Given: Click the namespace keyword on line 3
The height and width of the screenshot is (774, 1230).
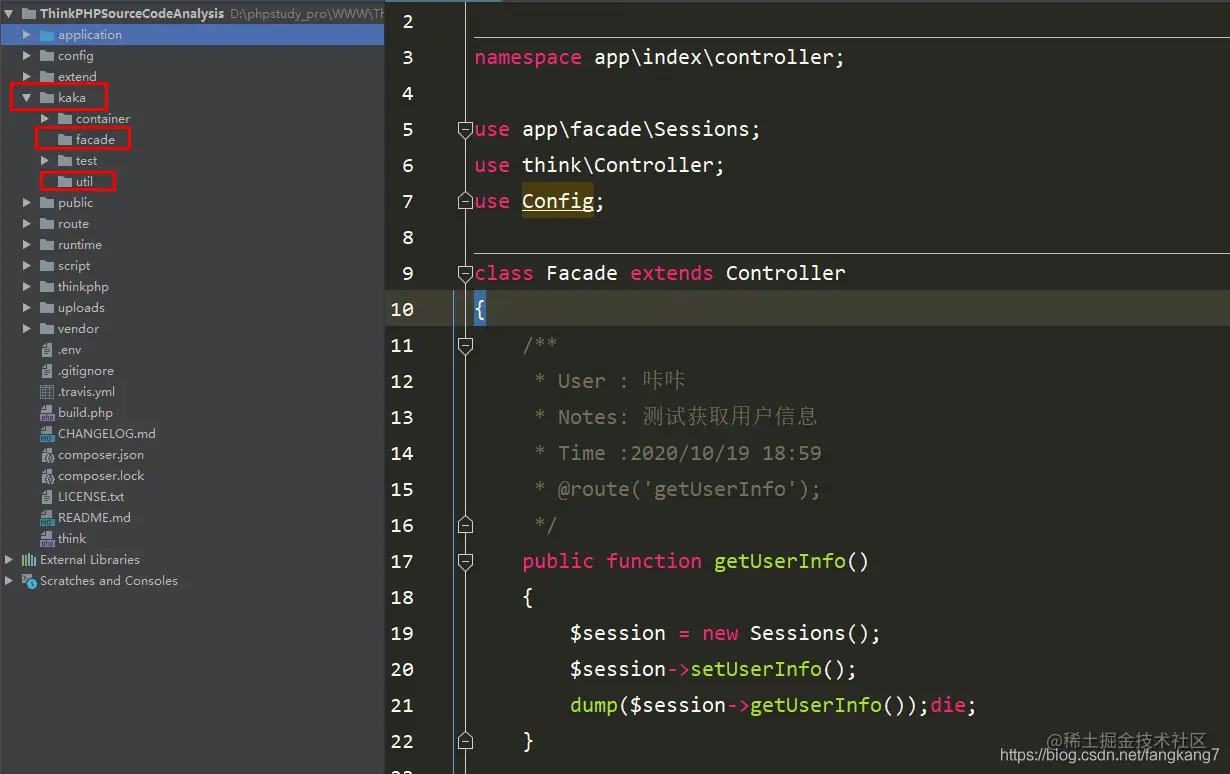Looking at the screenshot, I should pyautogui.click(x=528, y=57).
